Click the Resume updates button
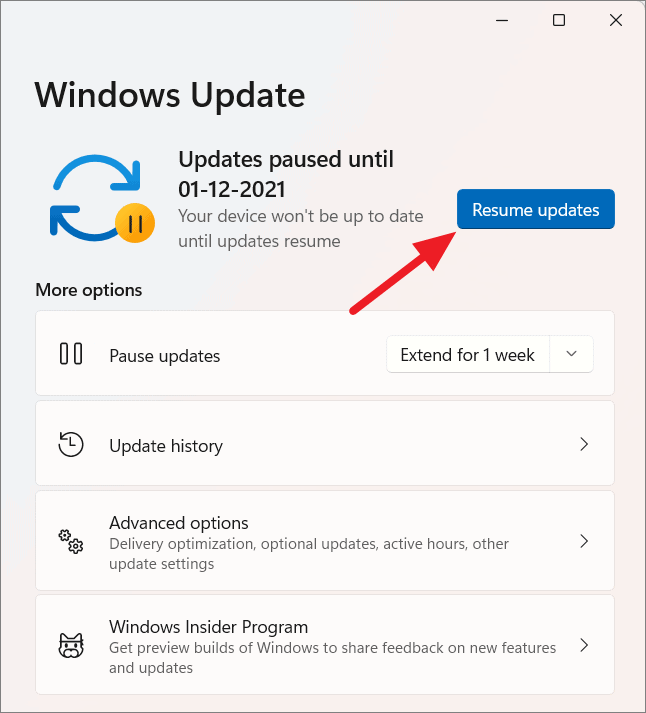The image size is (646, 713). [536, 209]
